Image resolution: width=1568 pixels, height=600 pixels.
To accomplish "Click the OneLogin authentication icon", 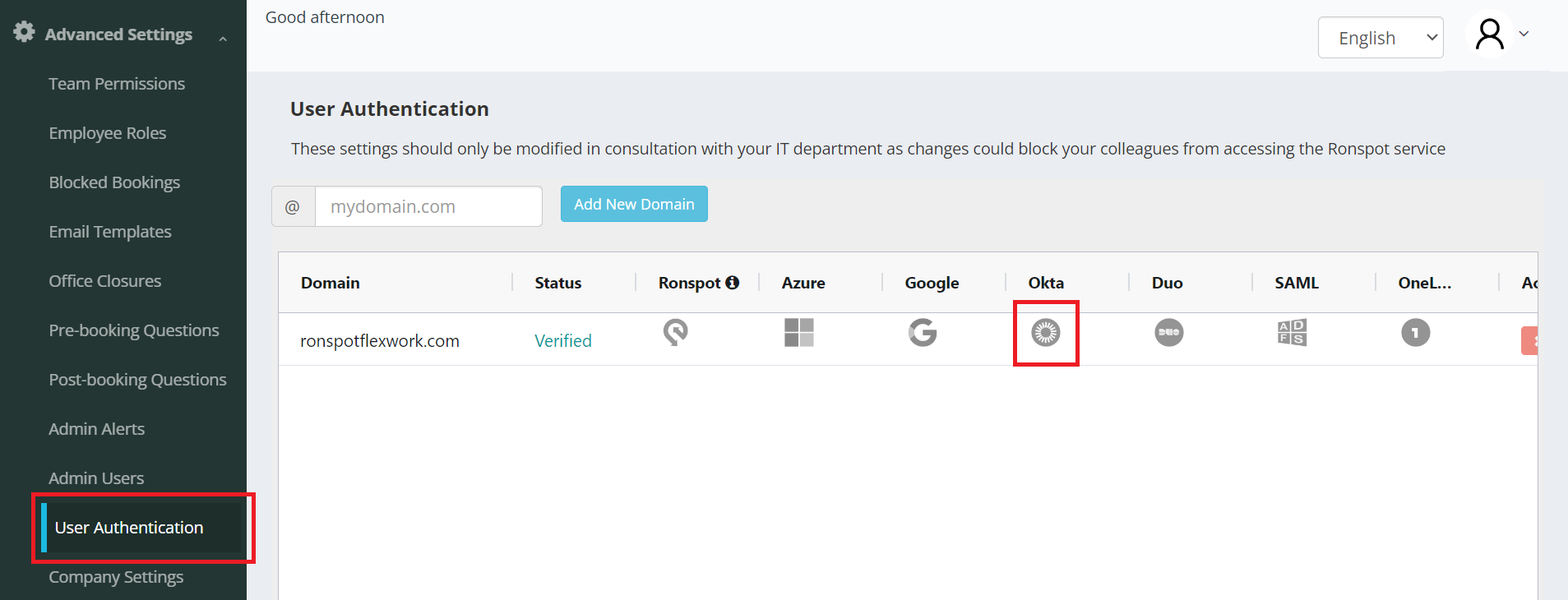I will (1415, 333).
